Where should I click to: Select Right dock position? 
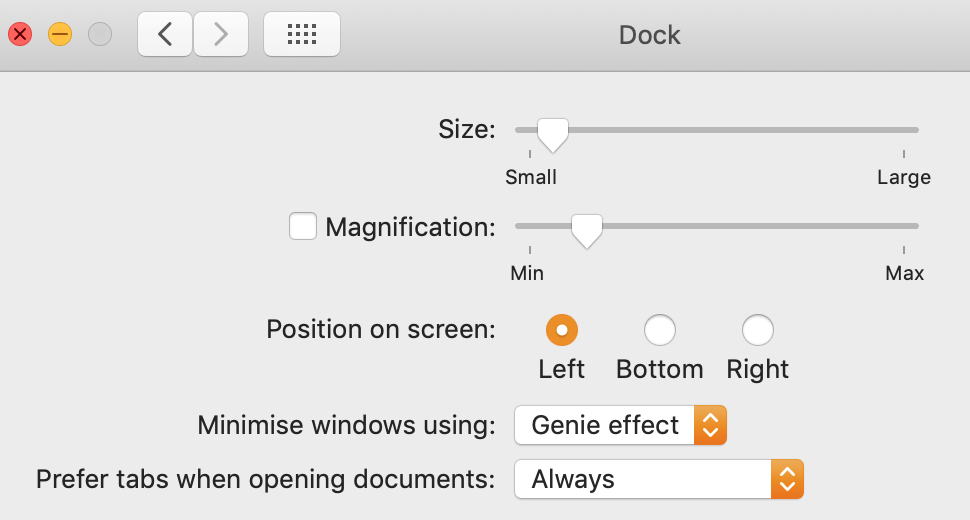[x=757, y=329]
